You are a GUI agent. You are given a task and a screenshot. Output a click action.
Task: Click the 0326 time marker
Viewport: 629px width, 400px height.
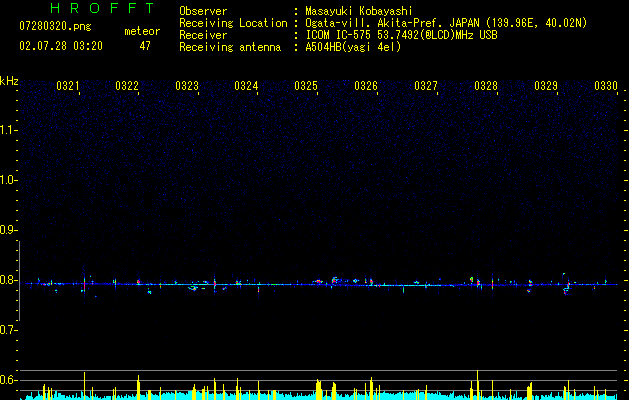coord(366,85)
